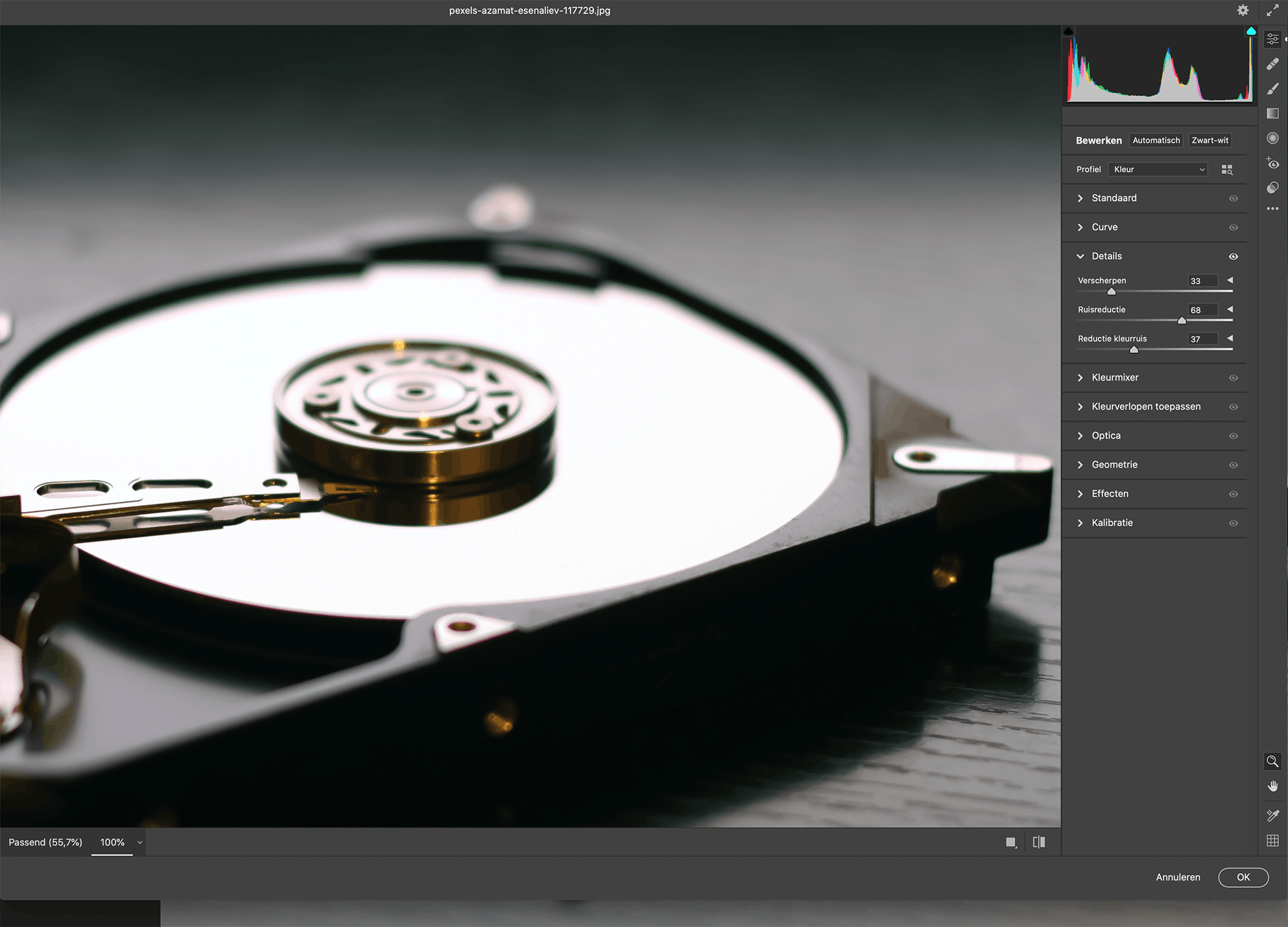The width and height of the screenshot is (1288, 927).
Task: Toggle the Kleurmixer panel eye icon
Action: (1233, 378)
